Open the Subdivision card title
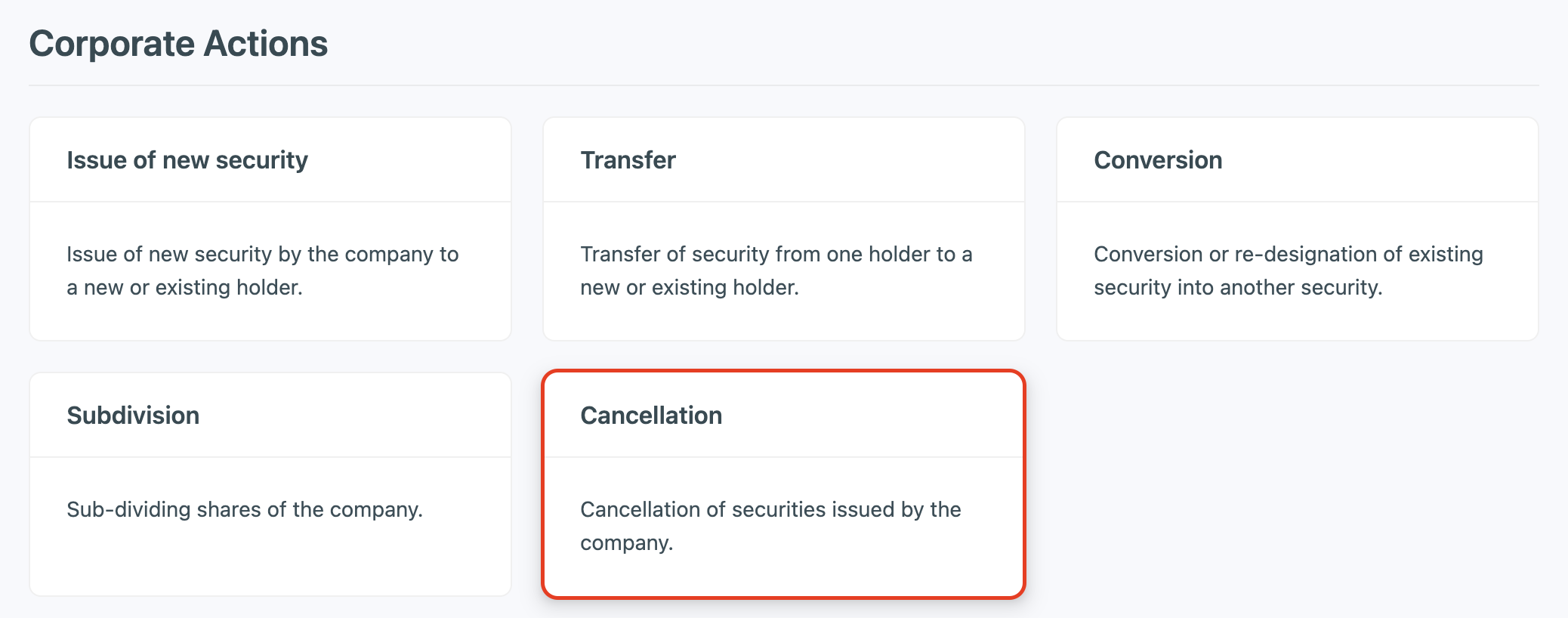The width and height of the screenshot is (1568, 618). click(133, 416)
